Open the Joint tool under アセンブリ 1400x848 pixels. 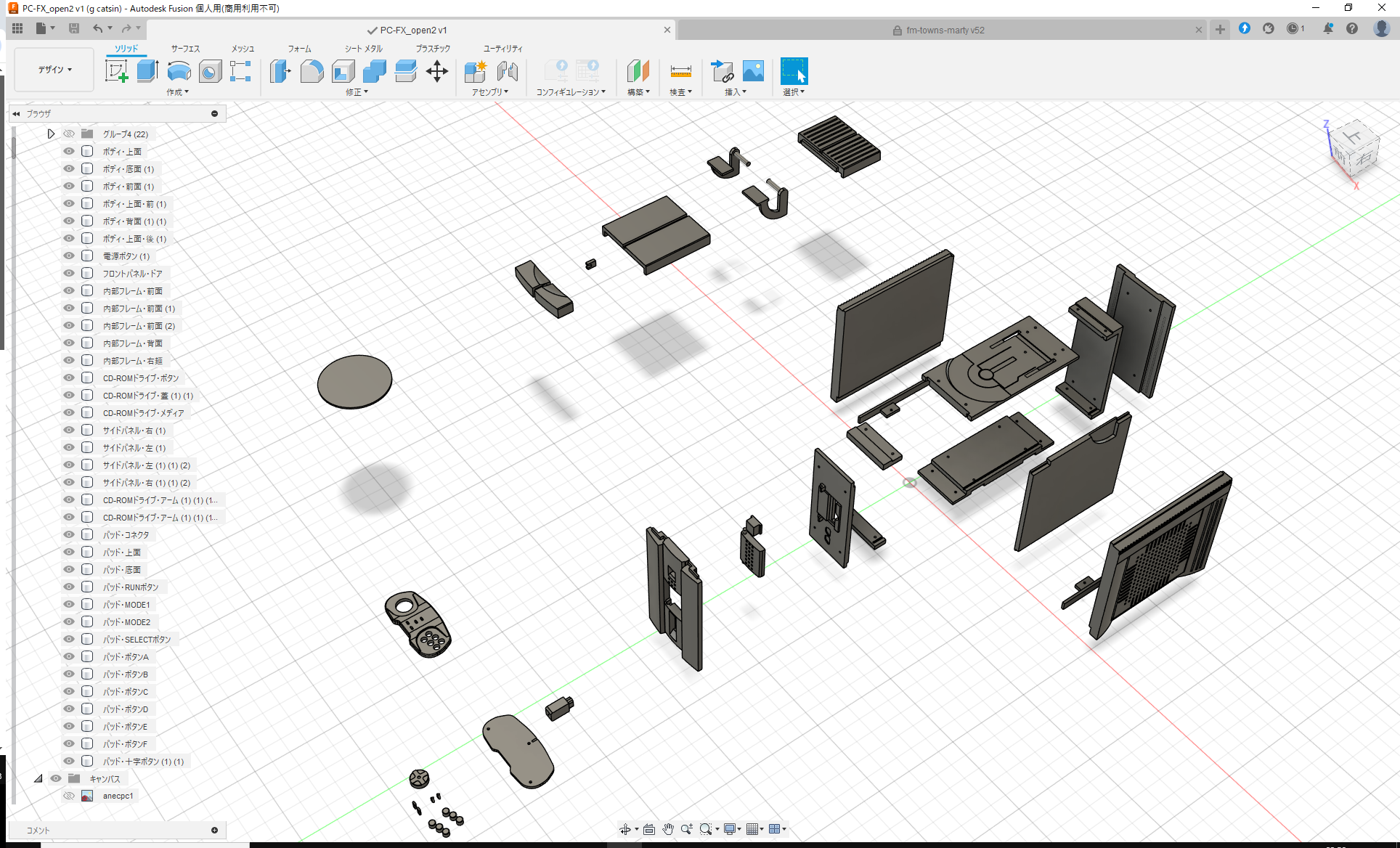[508, 71]
